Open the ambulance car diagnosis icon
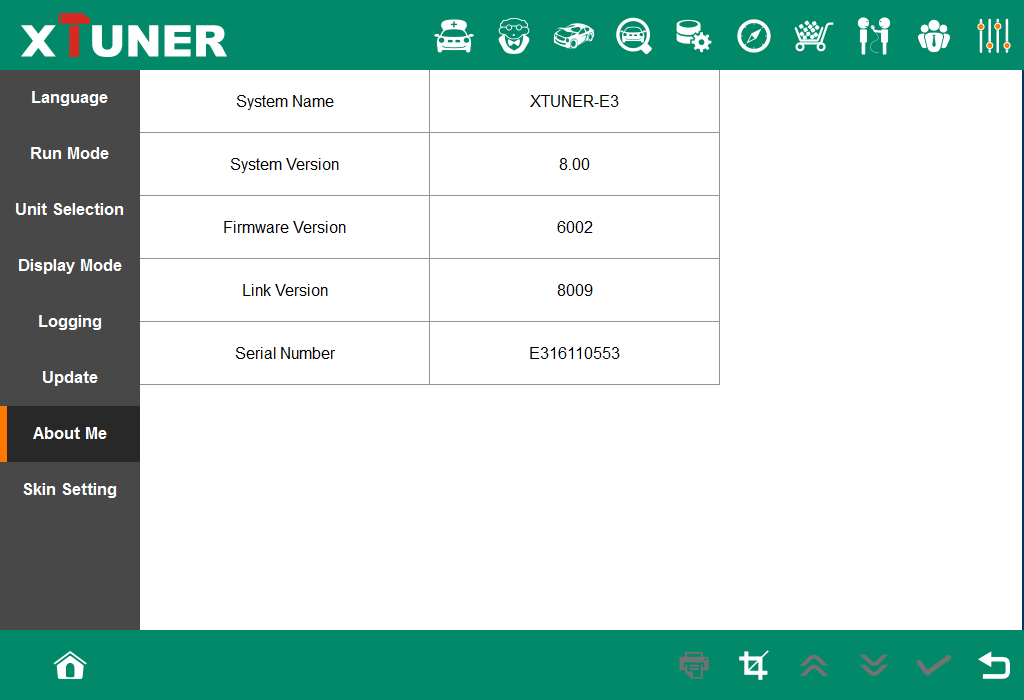This screenshot has width=1024, height=700. pos(454,36)
